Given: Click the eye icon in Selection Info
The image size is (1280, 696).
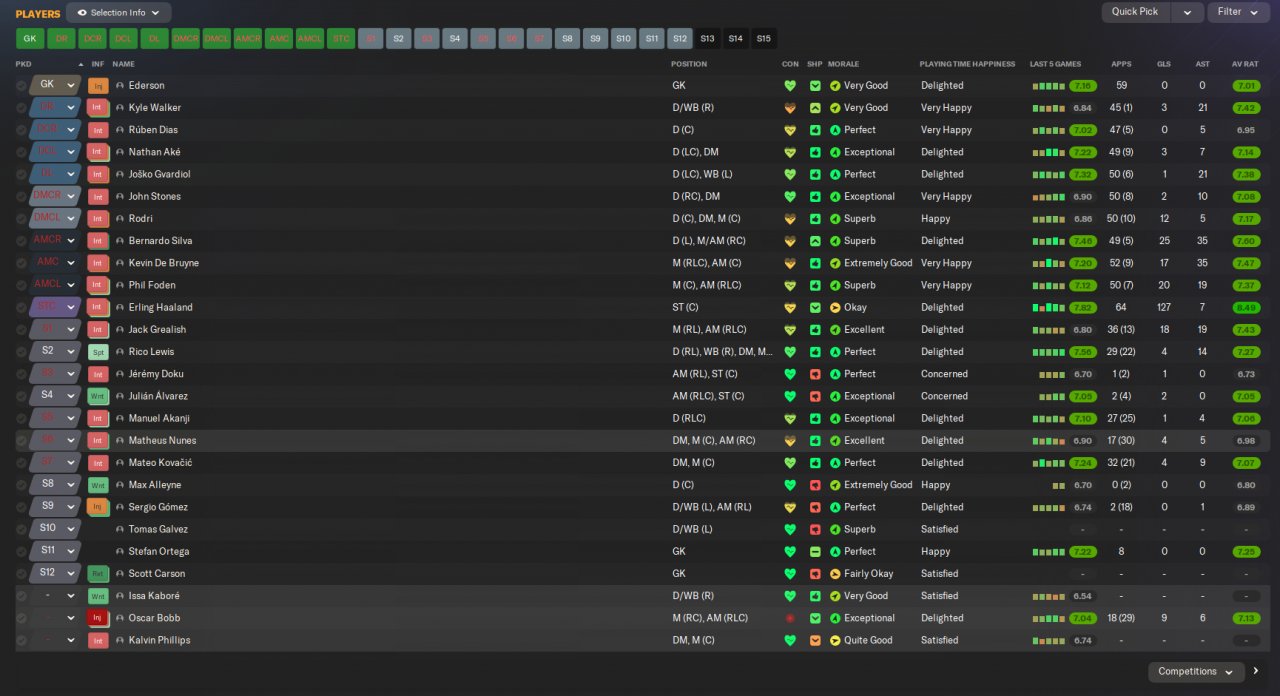Looking at the screenshot, I should point(81,13).
